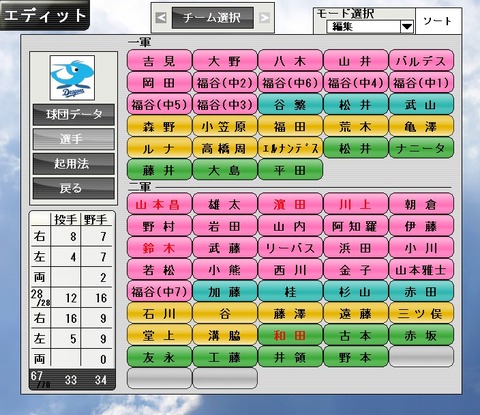This screenshot has width=480, height=415.
Task: Select first-team pitcher 八木
Action: coord(290,60)
